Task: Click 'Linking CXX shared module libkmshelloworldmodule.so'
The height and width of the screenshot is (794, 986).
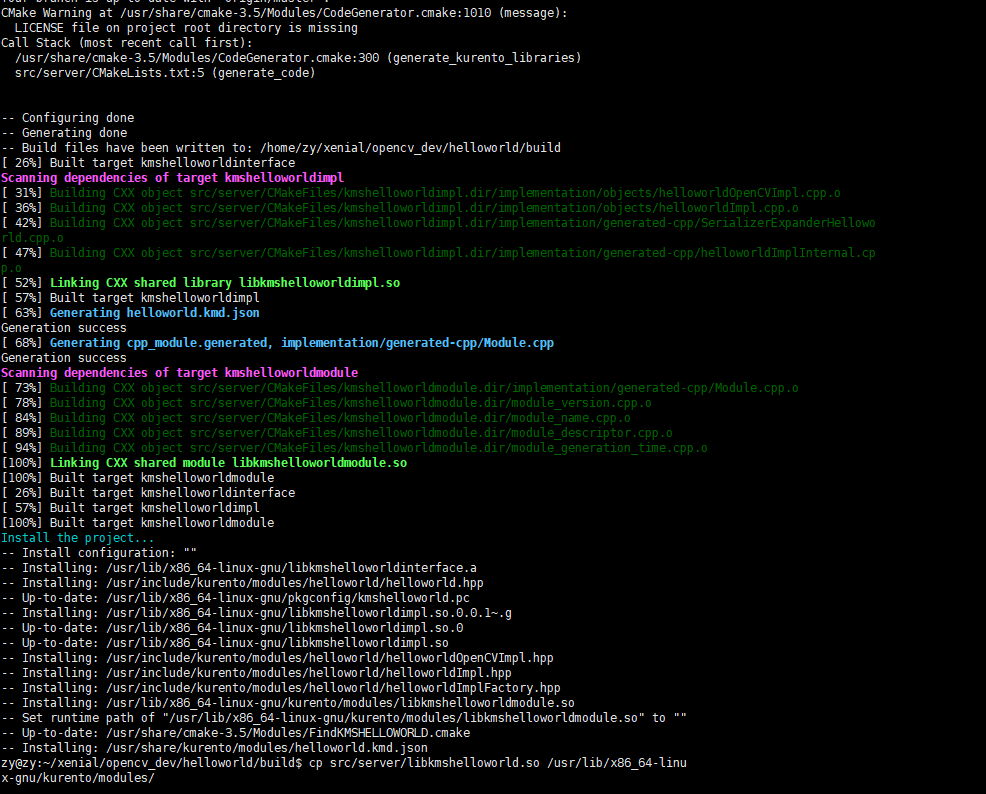Action: click(229, 463)
